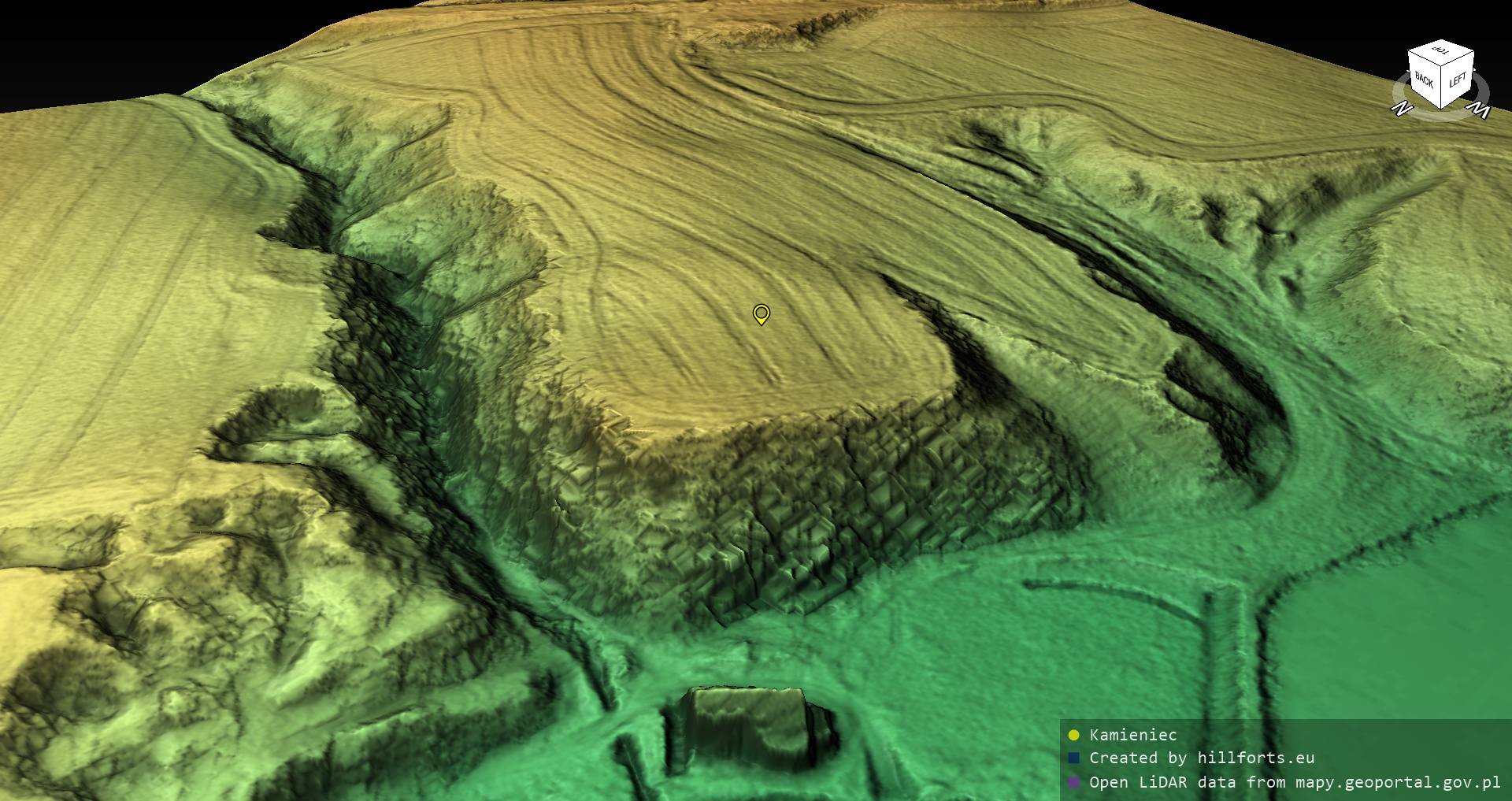Image resolution: width=1512 pixels, height=801 pixels.
Task: Open the Created by hillforts.eu link
Action: [x=1201, y=758]
